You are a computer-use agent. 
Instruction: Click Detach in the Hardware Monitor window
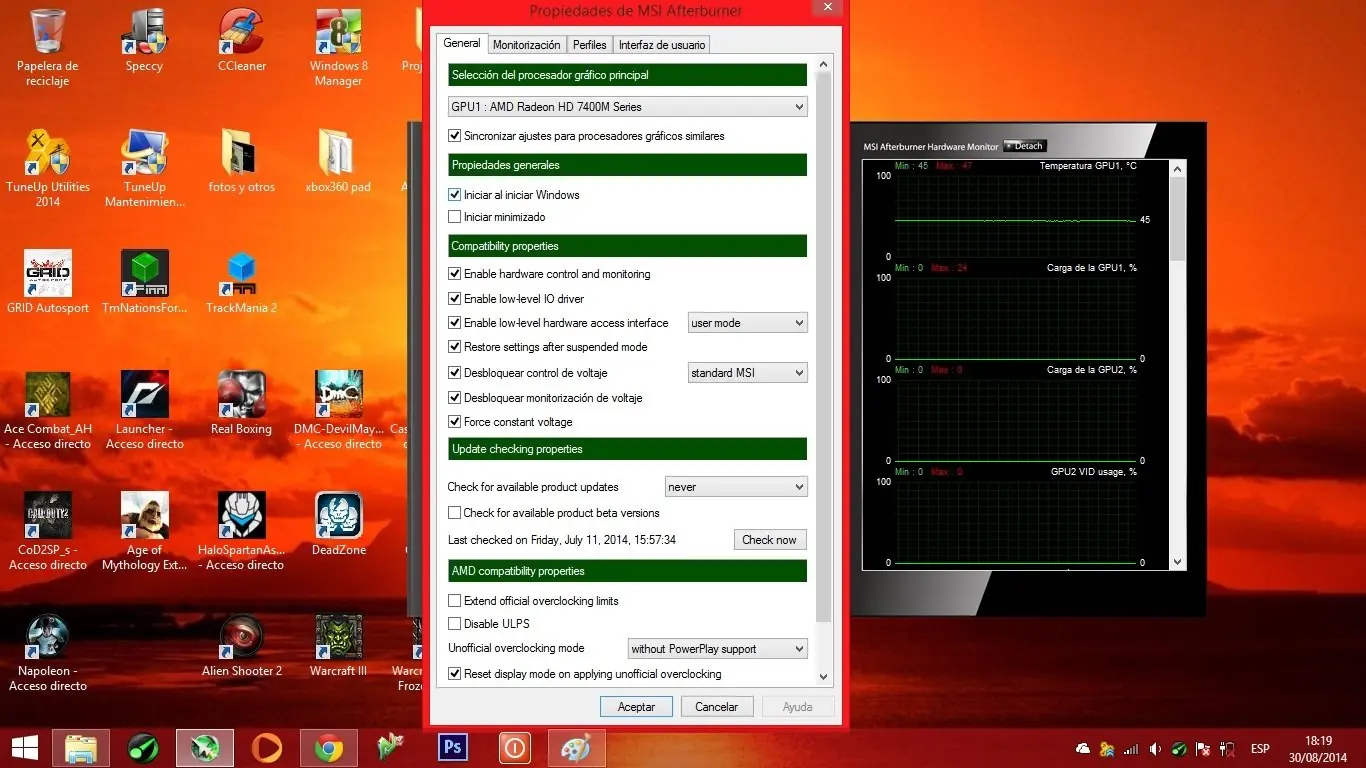click(1025, 146)
